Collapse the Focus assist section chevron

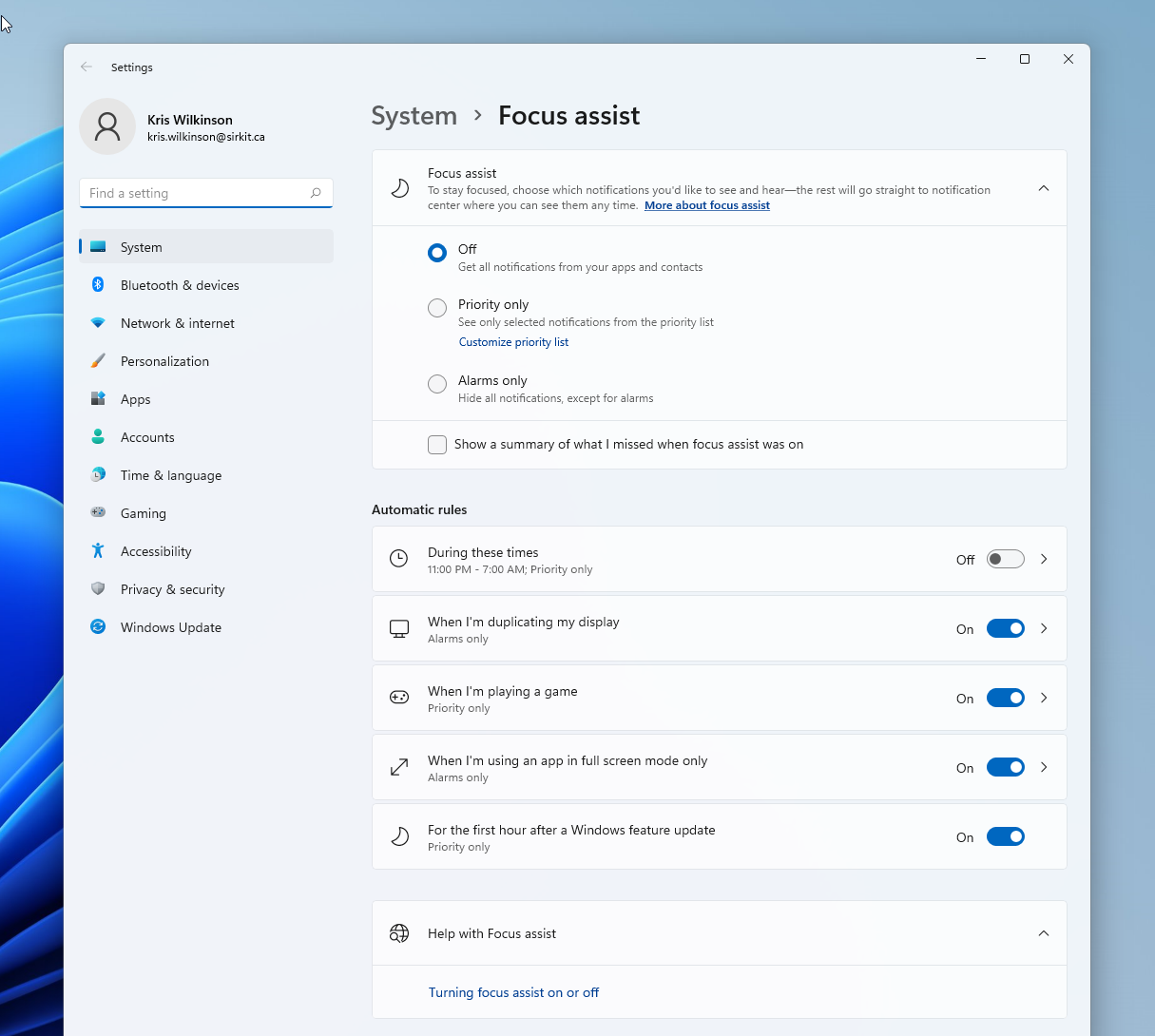pos(1044,188)
